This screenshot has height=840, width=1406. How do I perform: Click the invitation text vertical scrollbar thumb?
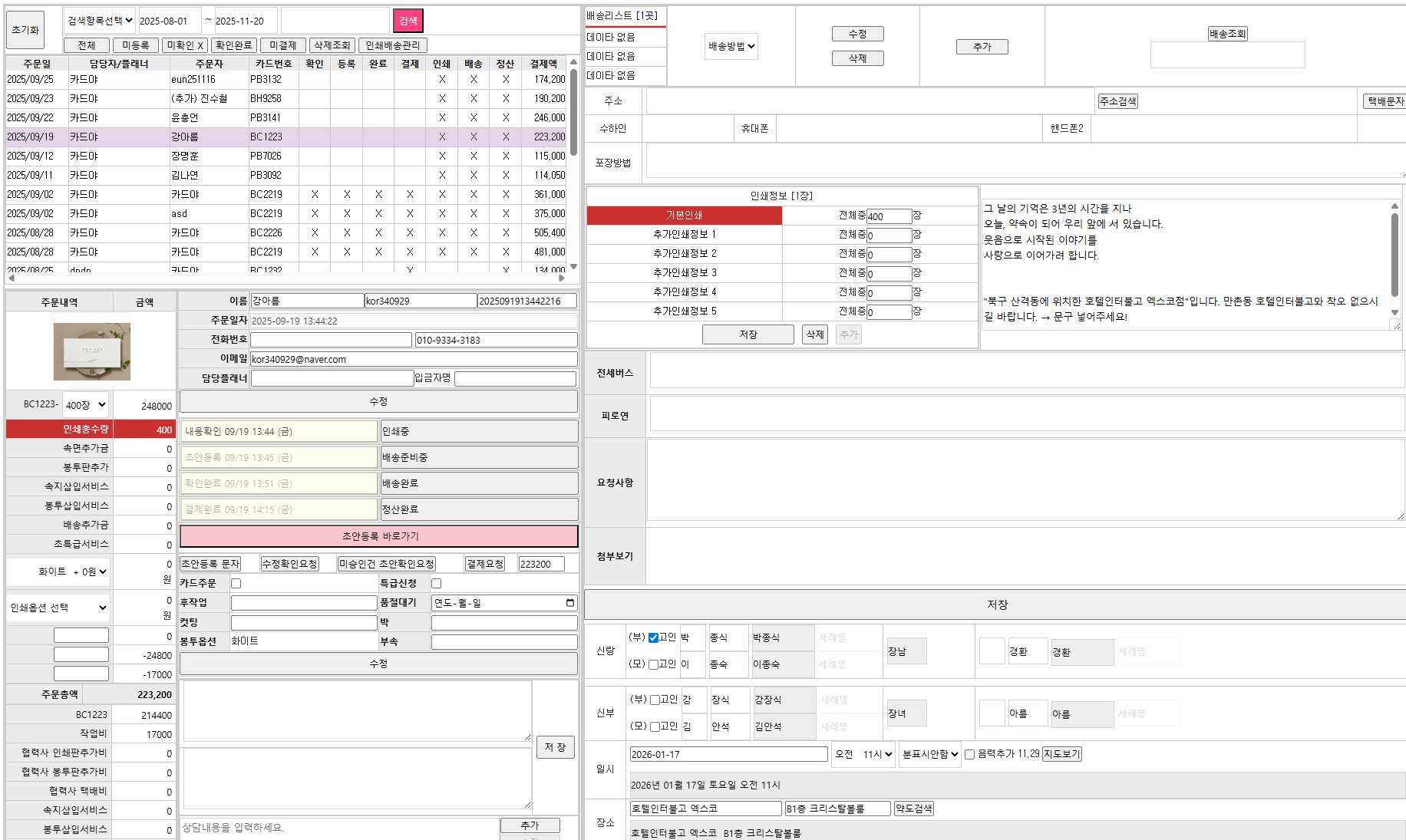pyautogui.click(x=1394, y=253)
